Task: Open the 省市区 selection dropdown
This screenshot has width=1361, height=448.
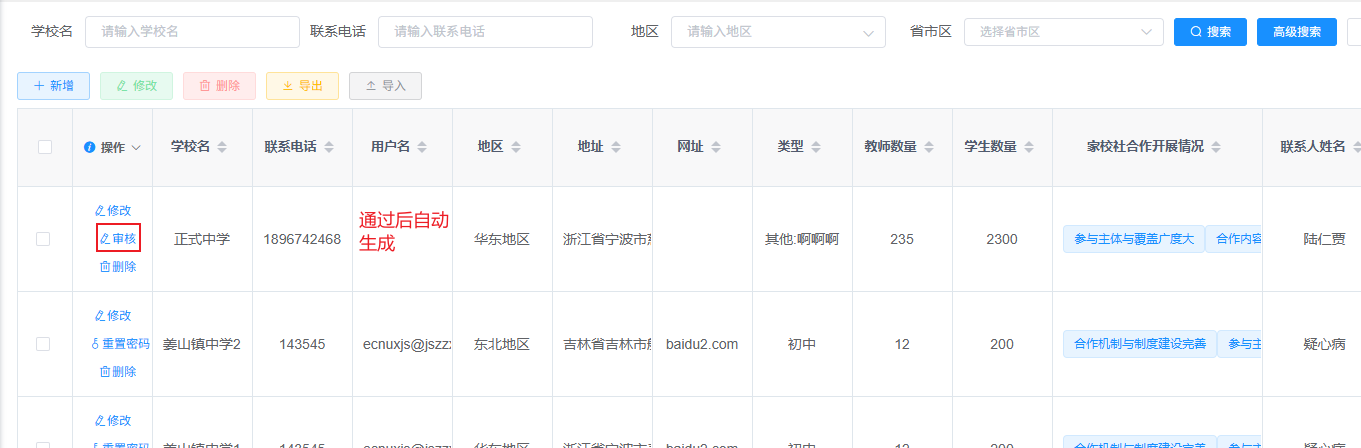Action: pos(1063,32)
